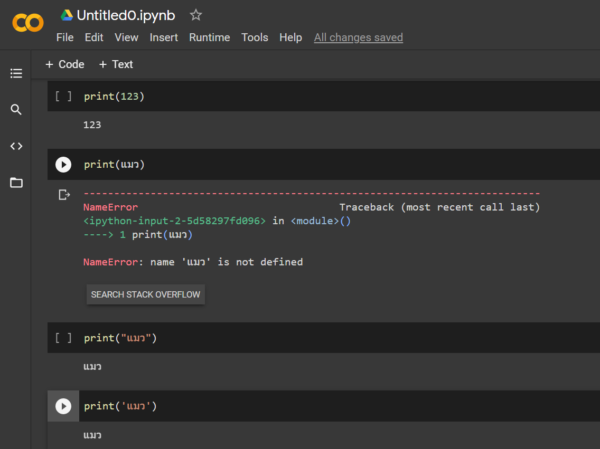Viewport: 600px width, 449px height.
Task: Click SEARCH STACK OVERFLOW button
Action: [x=145, y=294]
